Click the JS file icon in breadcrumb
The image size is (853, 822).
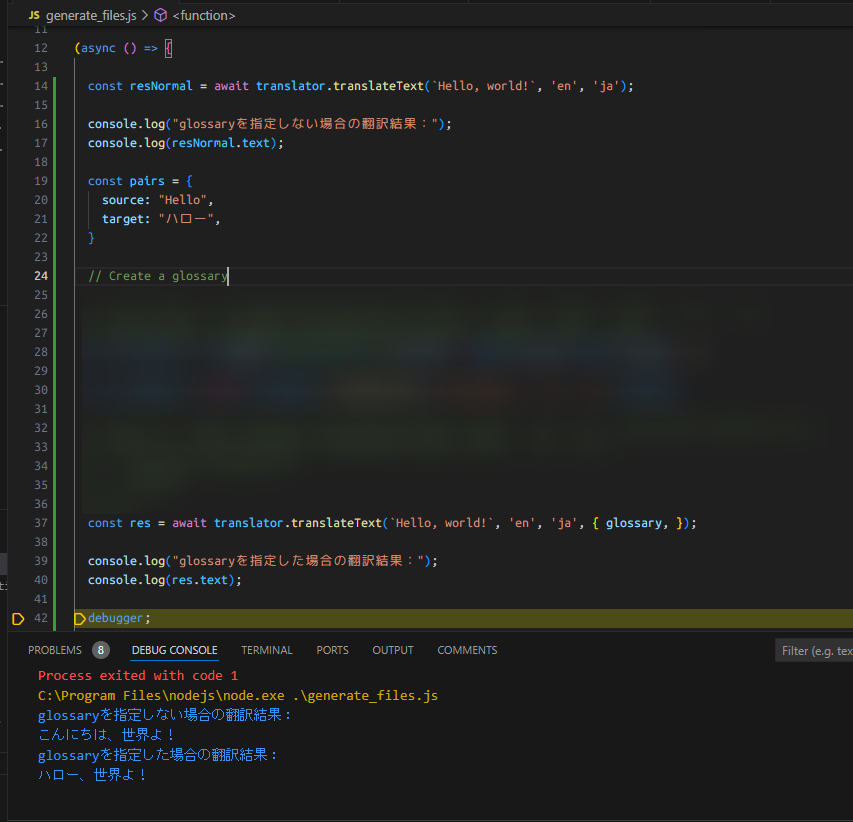34,16
